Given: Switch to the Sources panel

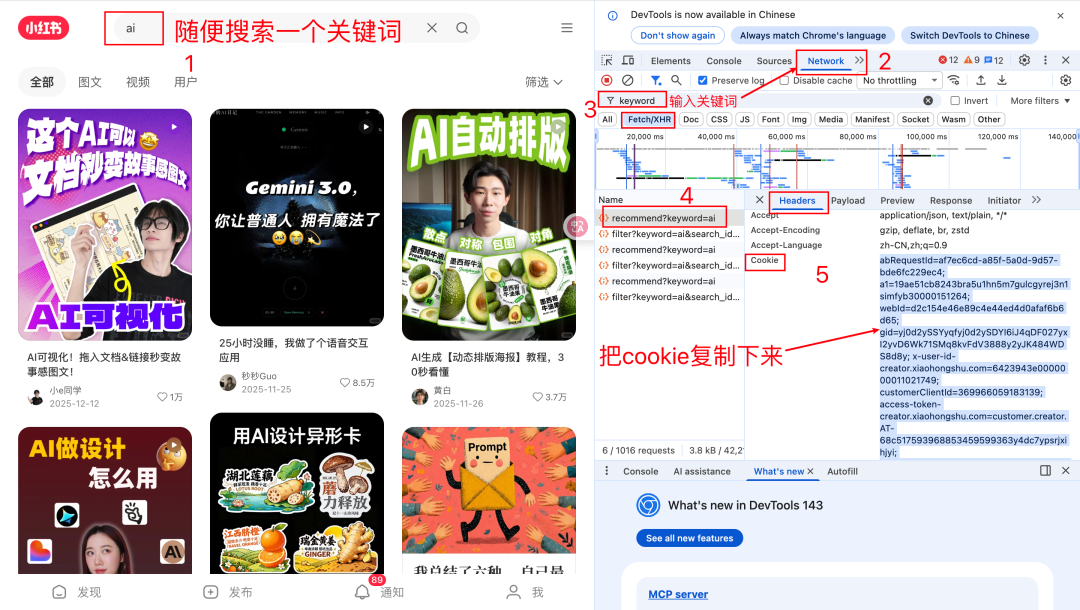Looking at the screenshot, I should coord(774,61).
